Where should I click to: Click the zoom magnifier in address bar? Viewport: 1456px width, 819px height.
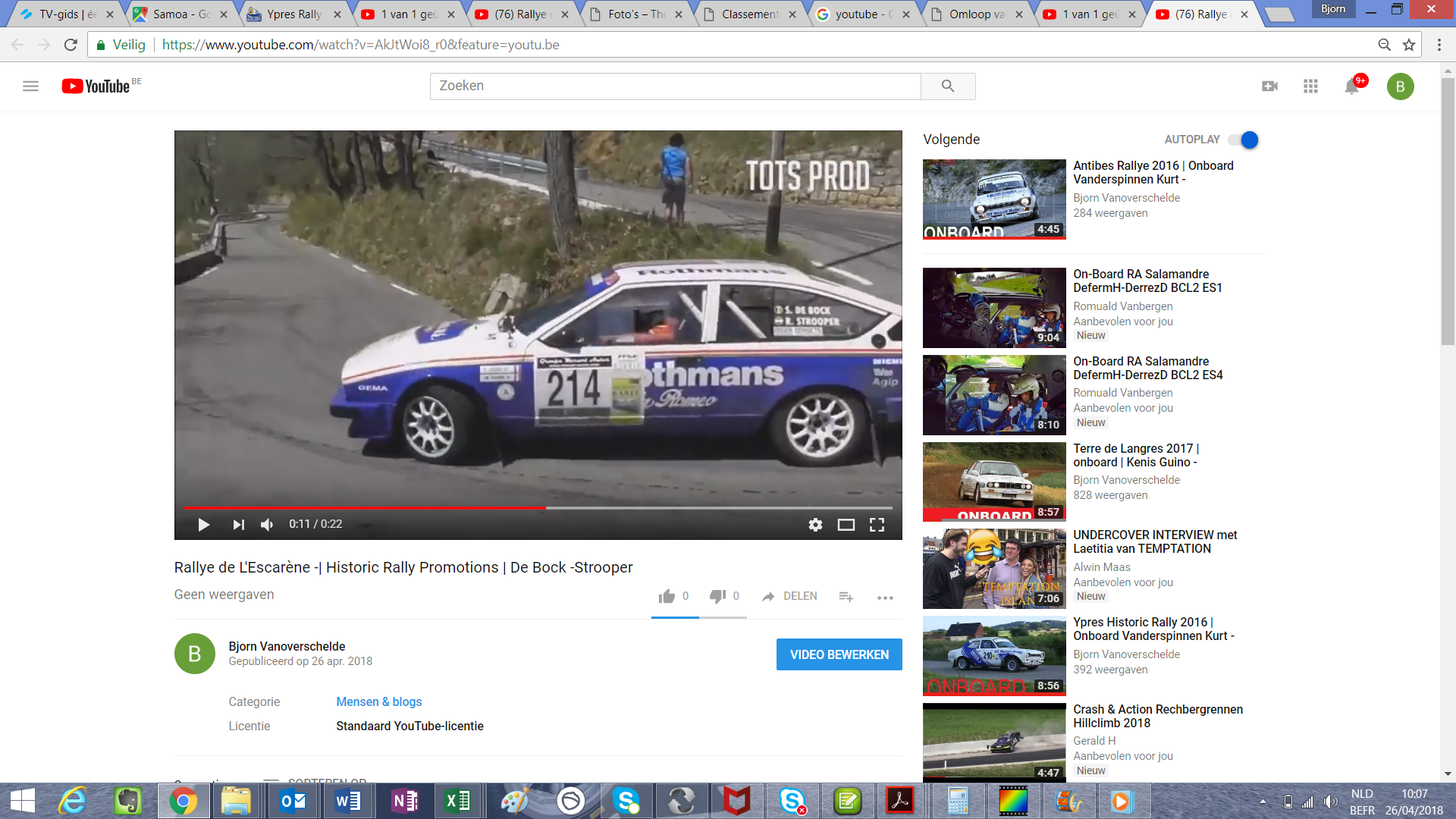pyautogui.click(x=1384, y=45)
